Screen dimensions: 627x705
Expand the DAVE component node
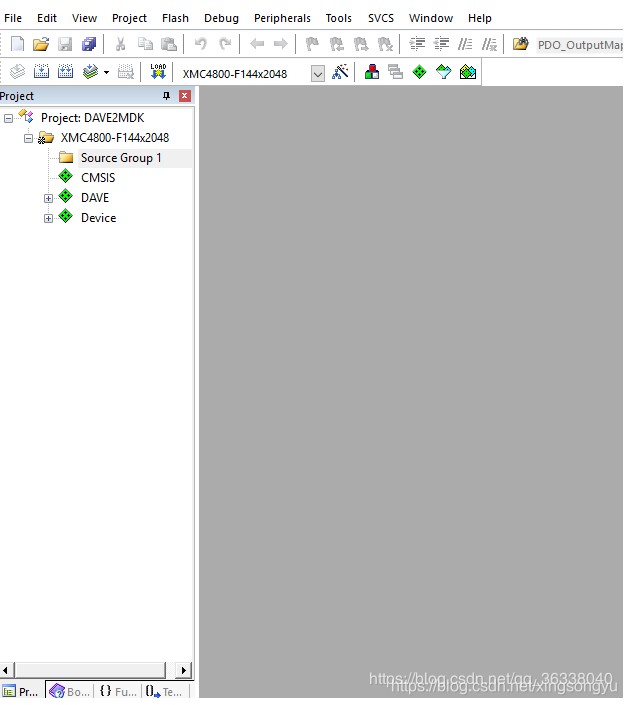tap(48, 199)
